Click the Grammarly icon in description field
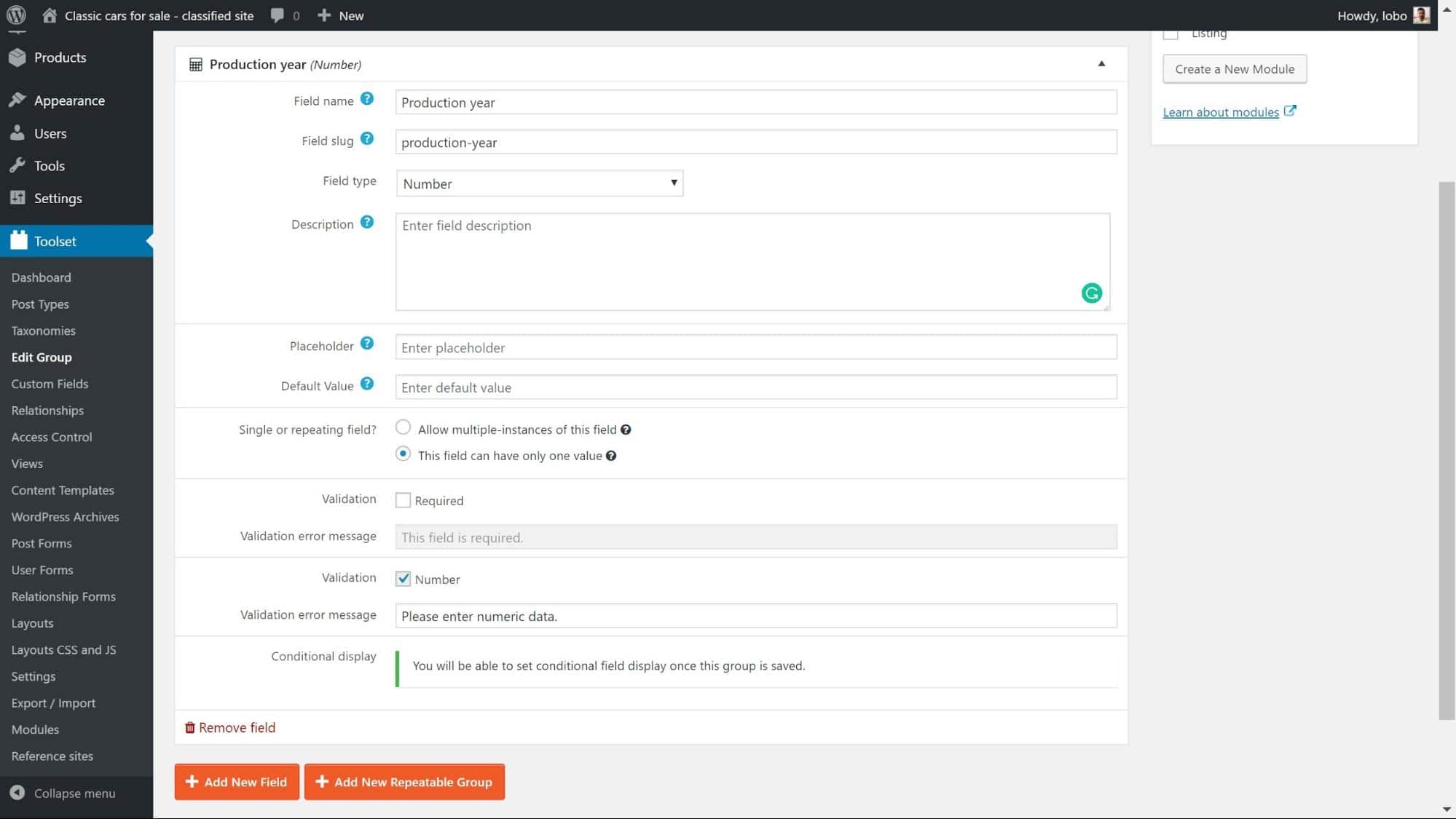Image resolution: width=1456 pixels, height=819 pixels. [x=1090, y=293]
